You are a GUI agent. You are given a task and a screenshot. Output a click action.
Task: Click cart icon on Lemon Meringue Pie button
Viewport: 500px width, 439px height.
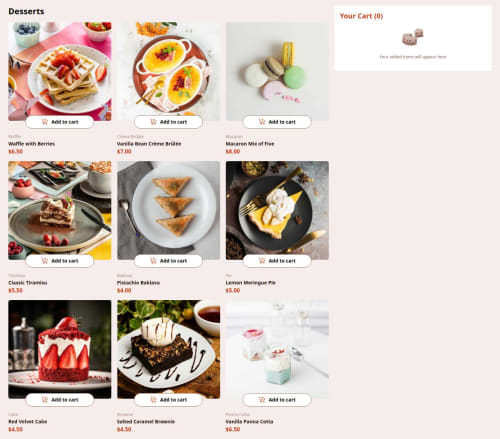coord(262,261)
